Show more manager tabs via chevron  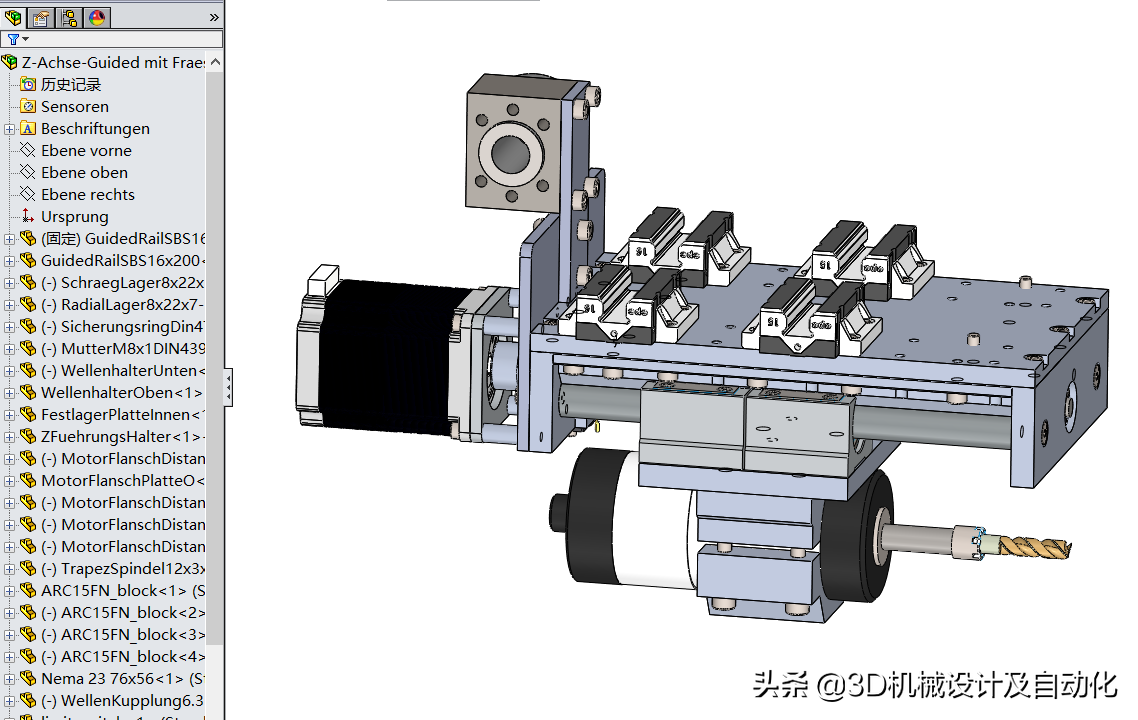(213, 17)
